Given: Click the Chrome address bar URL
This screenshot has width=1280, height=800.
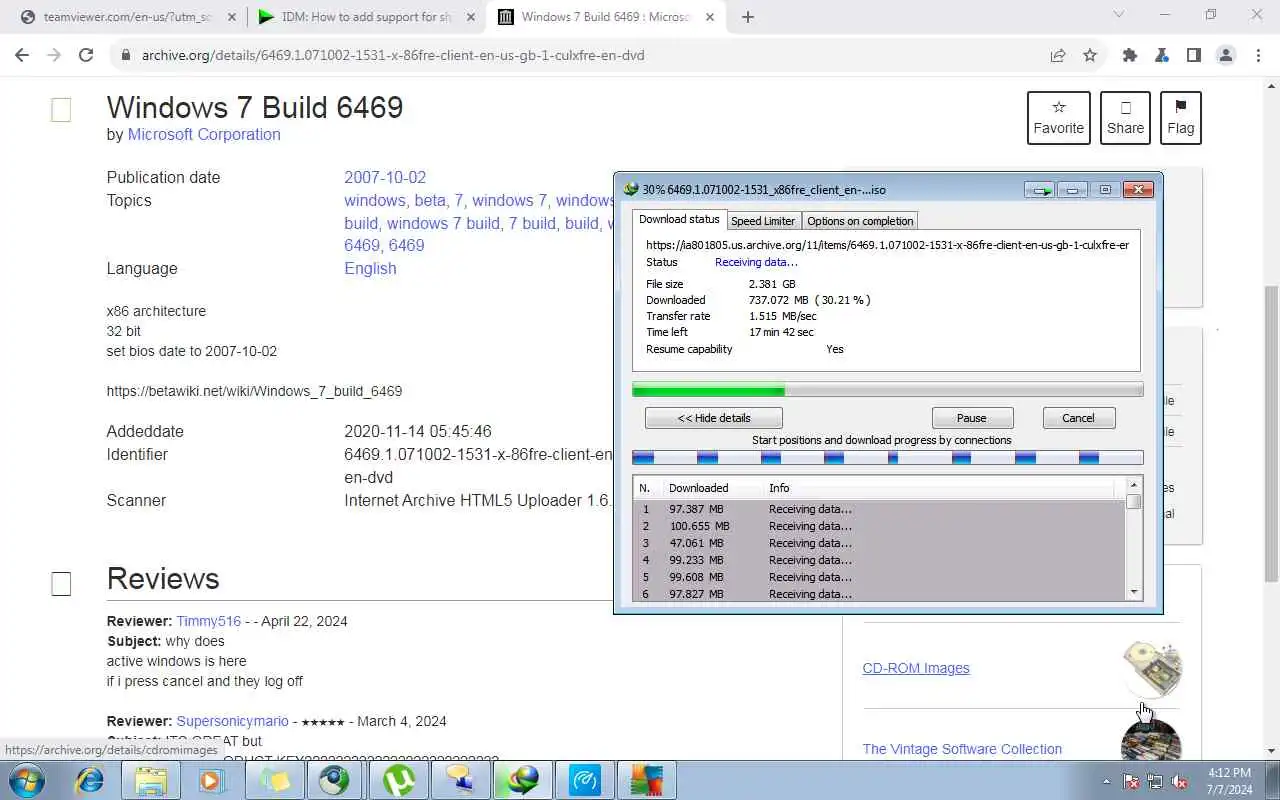Looking at the screenshot, I should [393, 55].
